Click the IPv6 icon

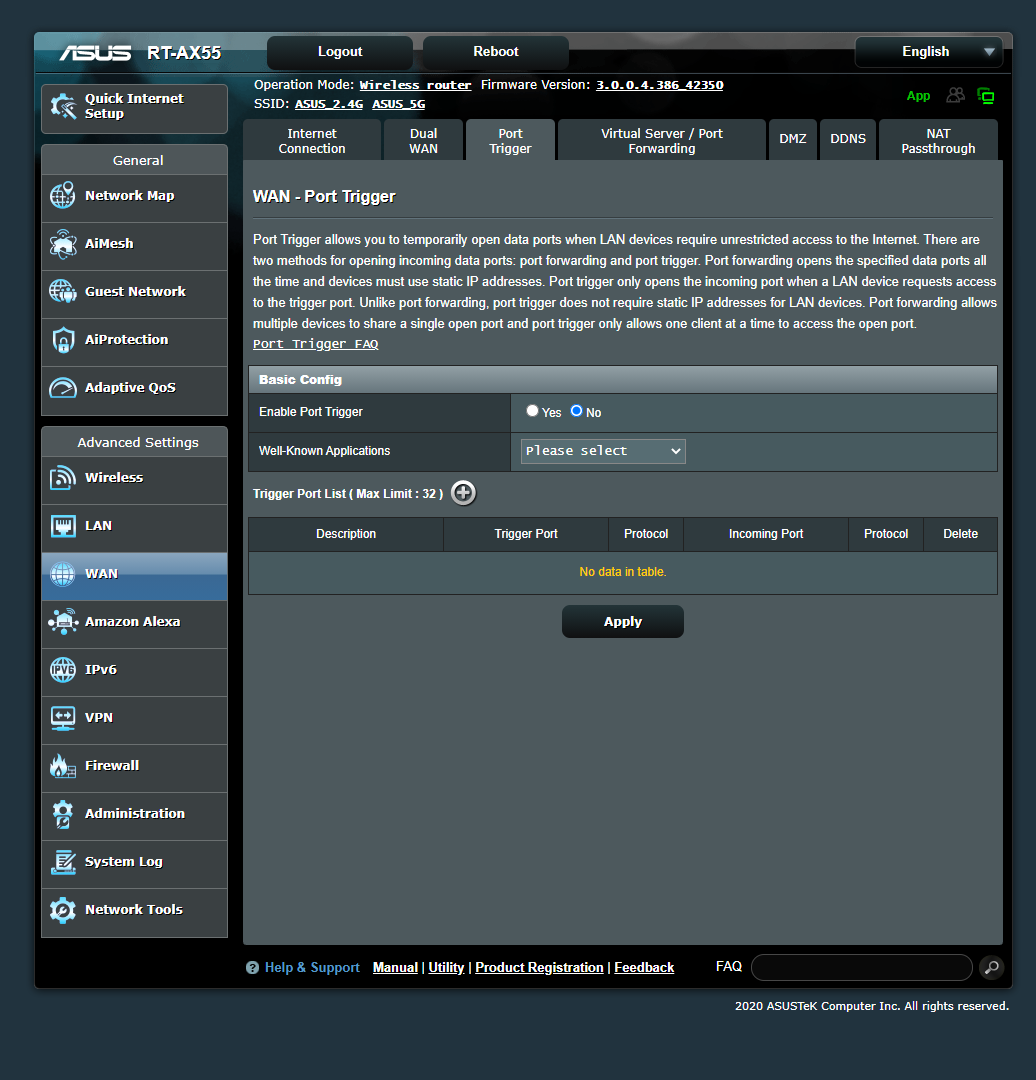[63, 669]
